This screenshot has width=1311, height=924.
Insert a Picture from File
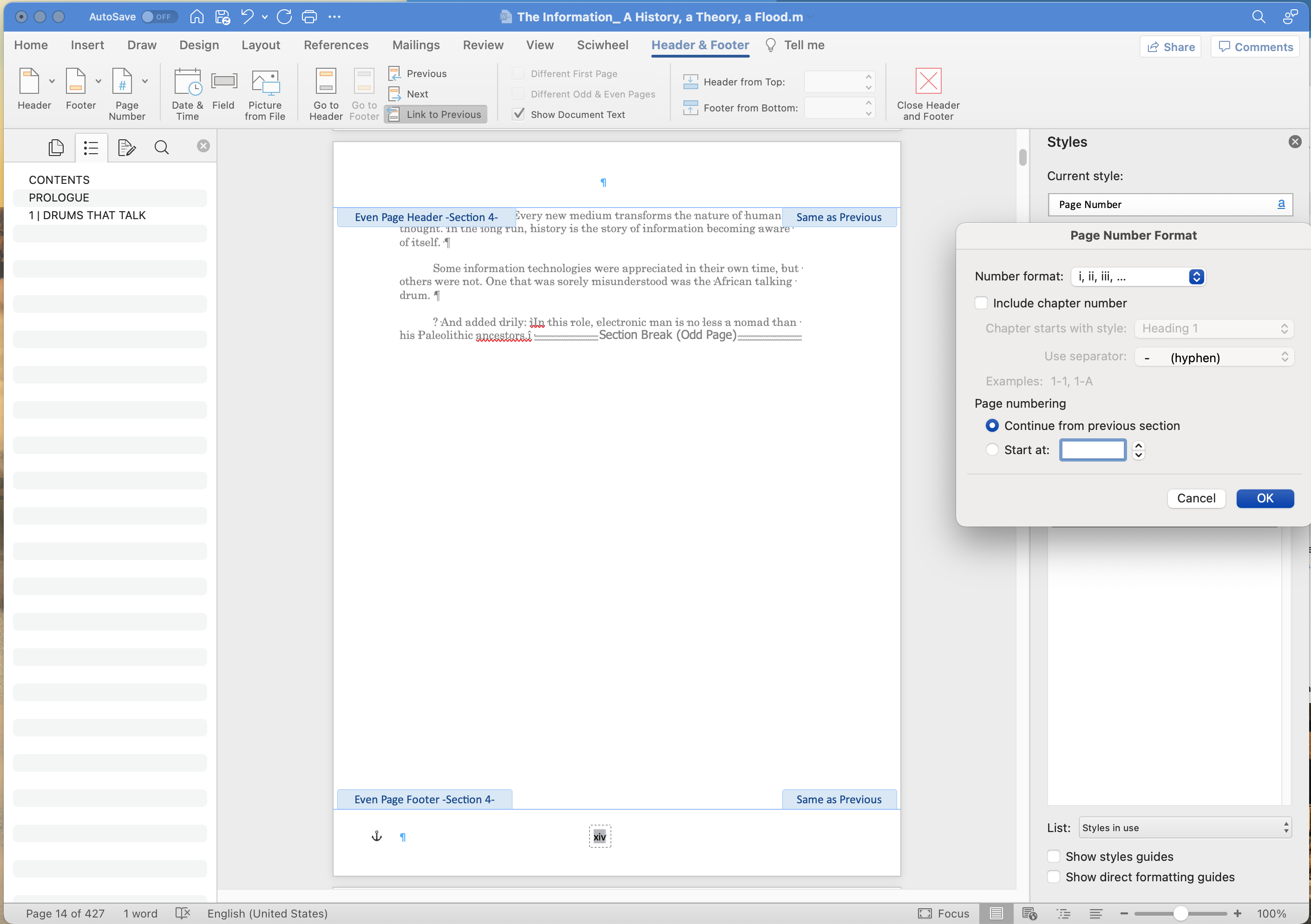pyautogui.click(x=265, y=83)
